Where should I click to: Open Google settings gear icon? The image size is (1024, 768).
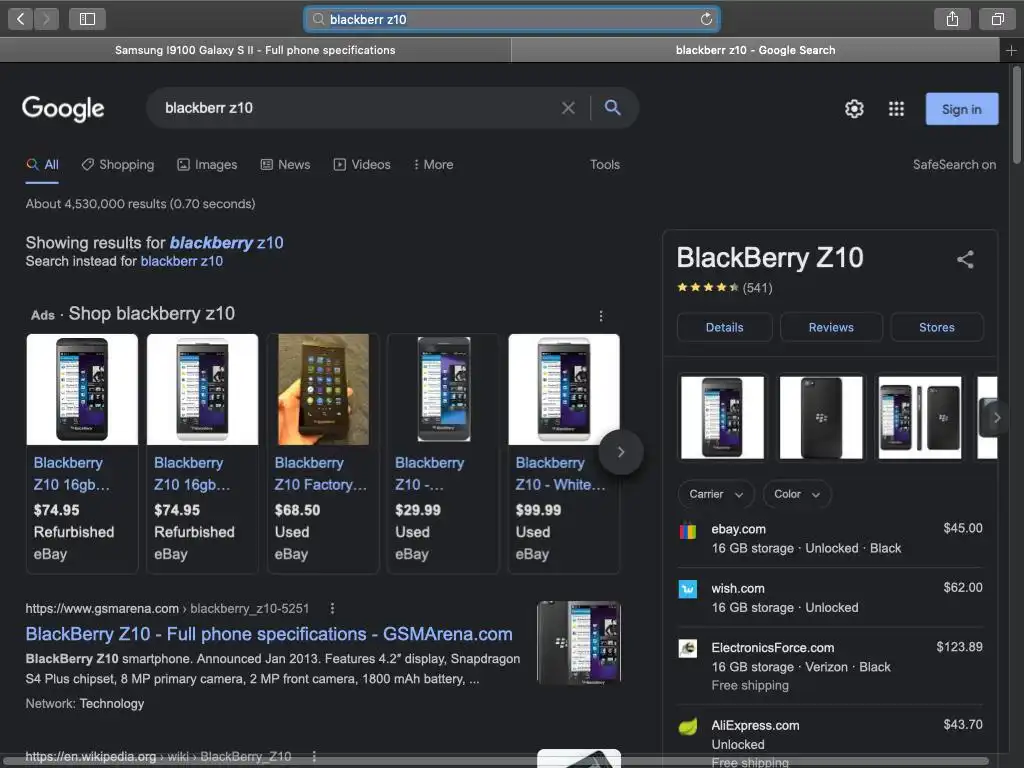coord(854,108)
